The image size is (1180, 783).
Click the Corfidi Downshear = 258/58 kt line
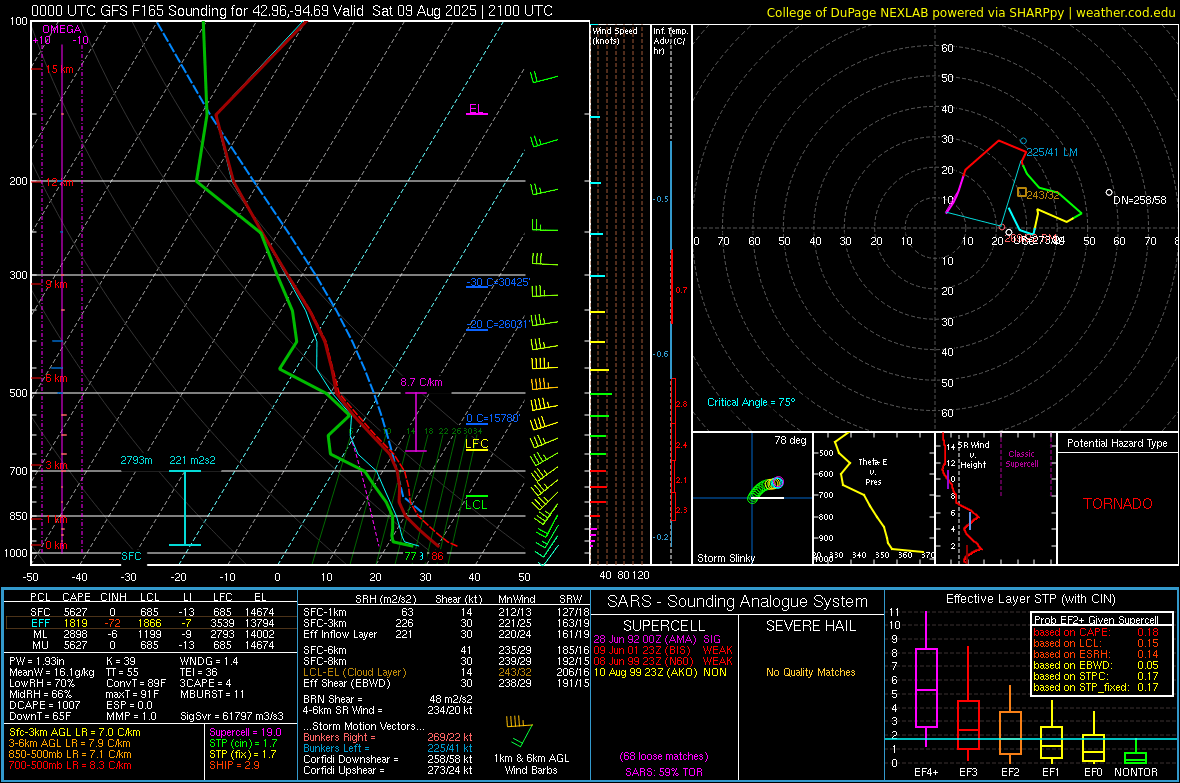tap(388, 759)
